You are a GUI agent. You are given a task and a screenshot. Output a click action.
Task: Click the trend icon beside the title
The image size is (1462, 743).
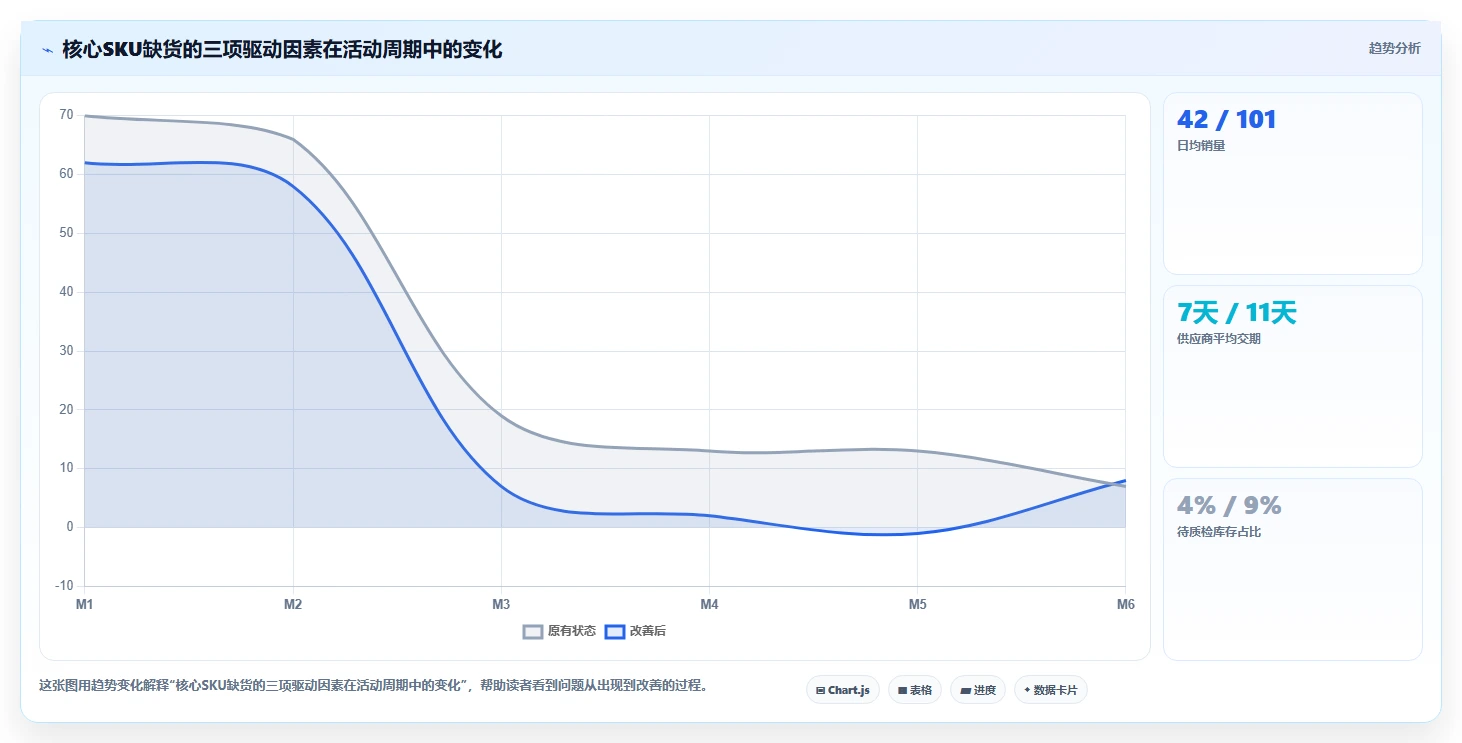coord(47,50)
